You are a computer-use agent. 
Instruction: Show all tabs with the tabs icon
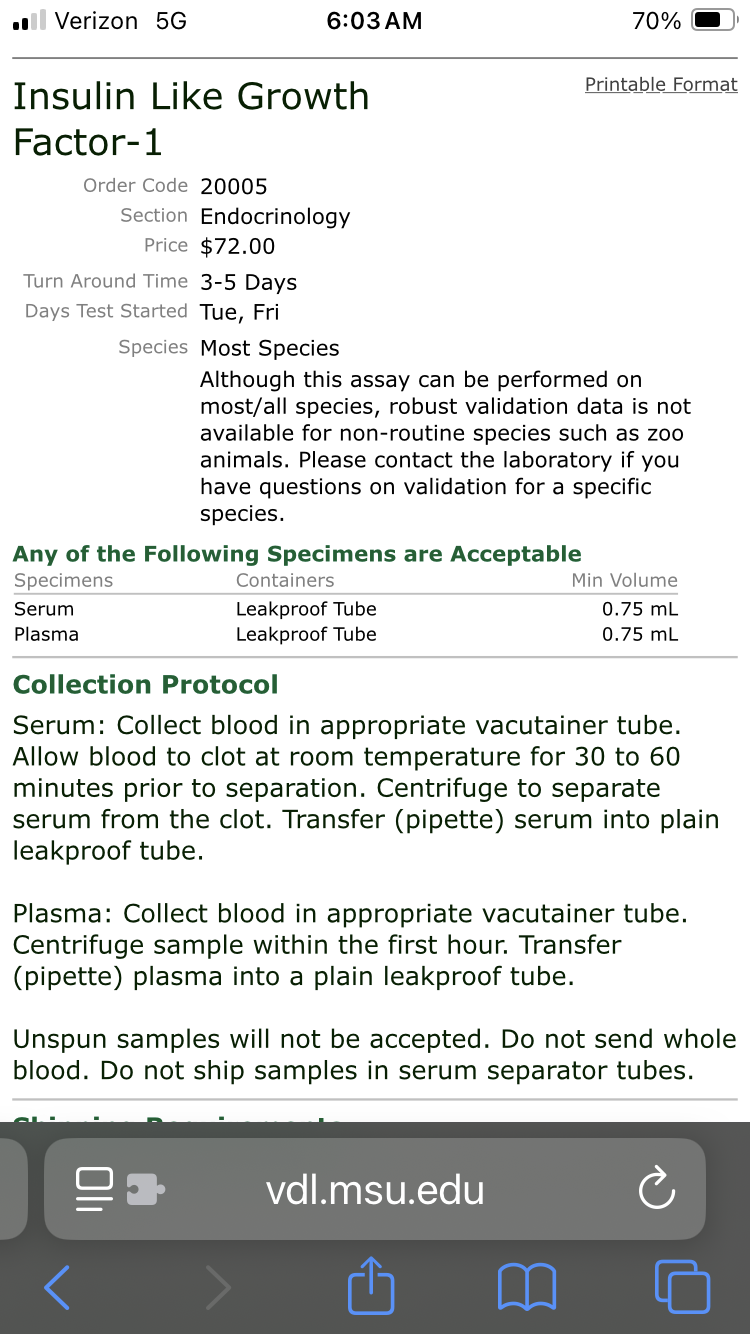(682, 1286)
